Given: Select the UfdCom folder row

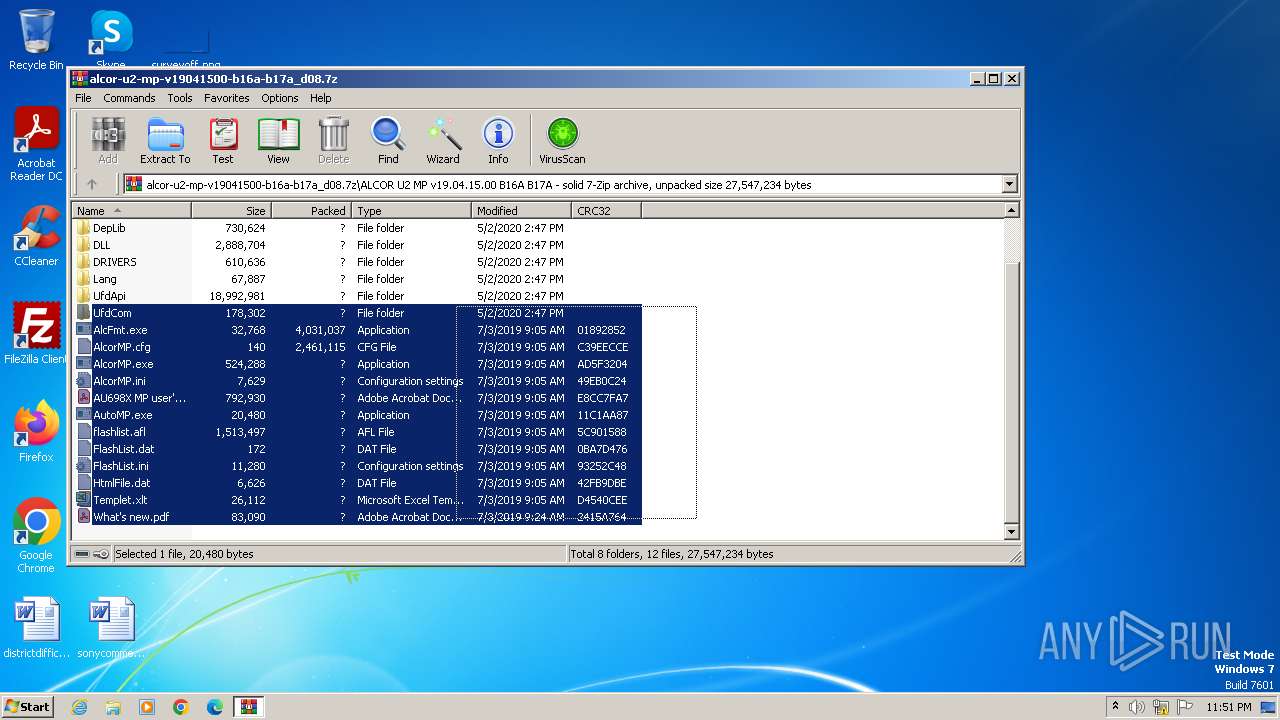Looking at the screenshot, I should point(358,313).
